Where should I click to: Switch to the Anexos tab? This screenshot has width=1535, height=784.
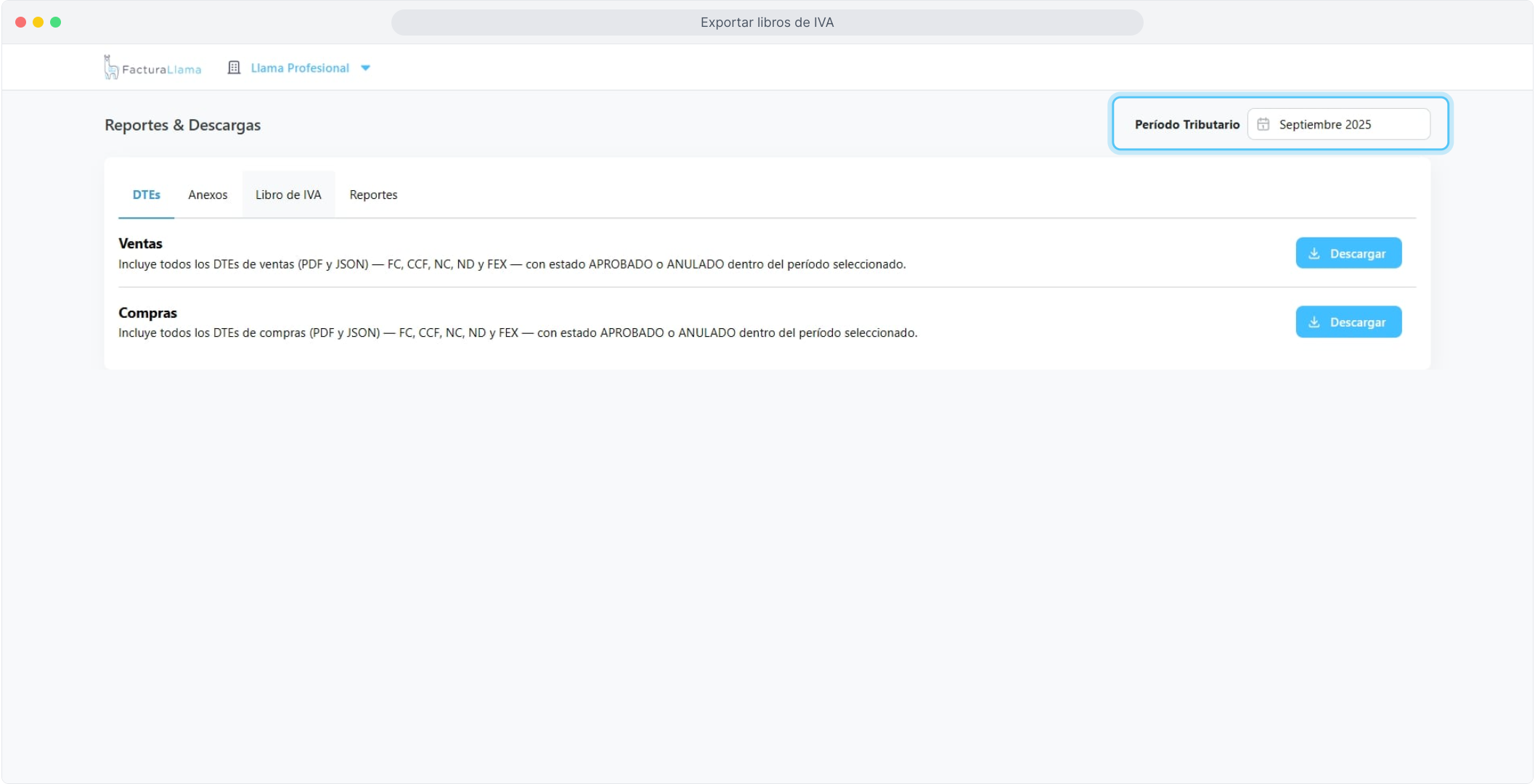point(208,195)
